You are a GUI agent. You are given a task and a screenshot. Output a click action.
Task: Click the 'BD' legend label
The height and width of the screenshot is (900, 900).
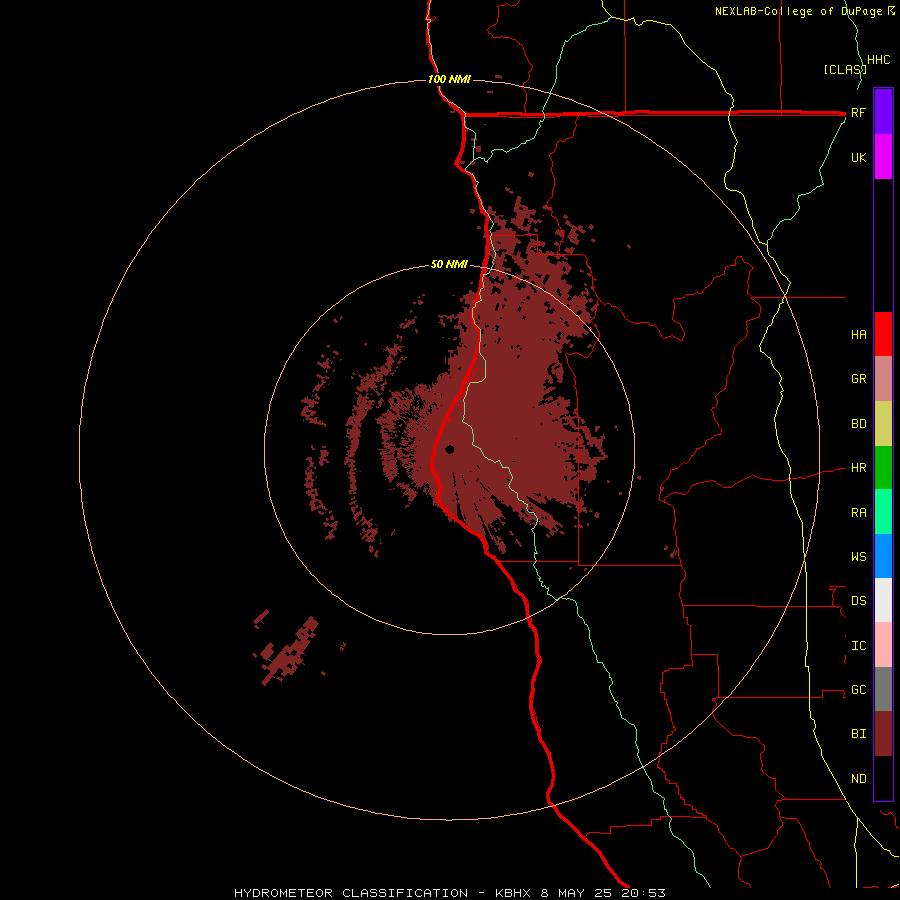coord(858,424)
